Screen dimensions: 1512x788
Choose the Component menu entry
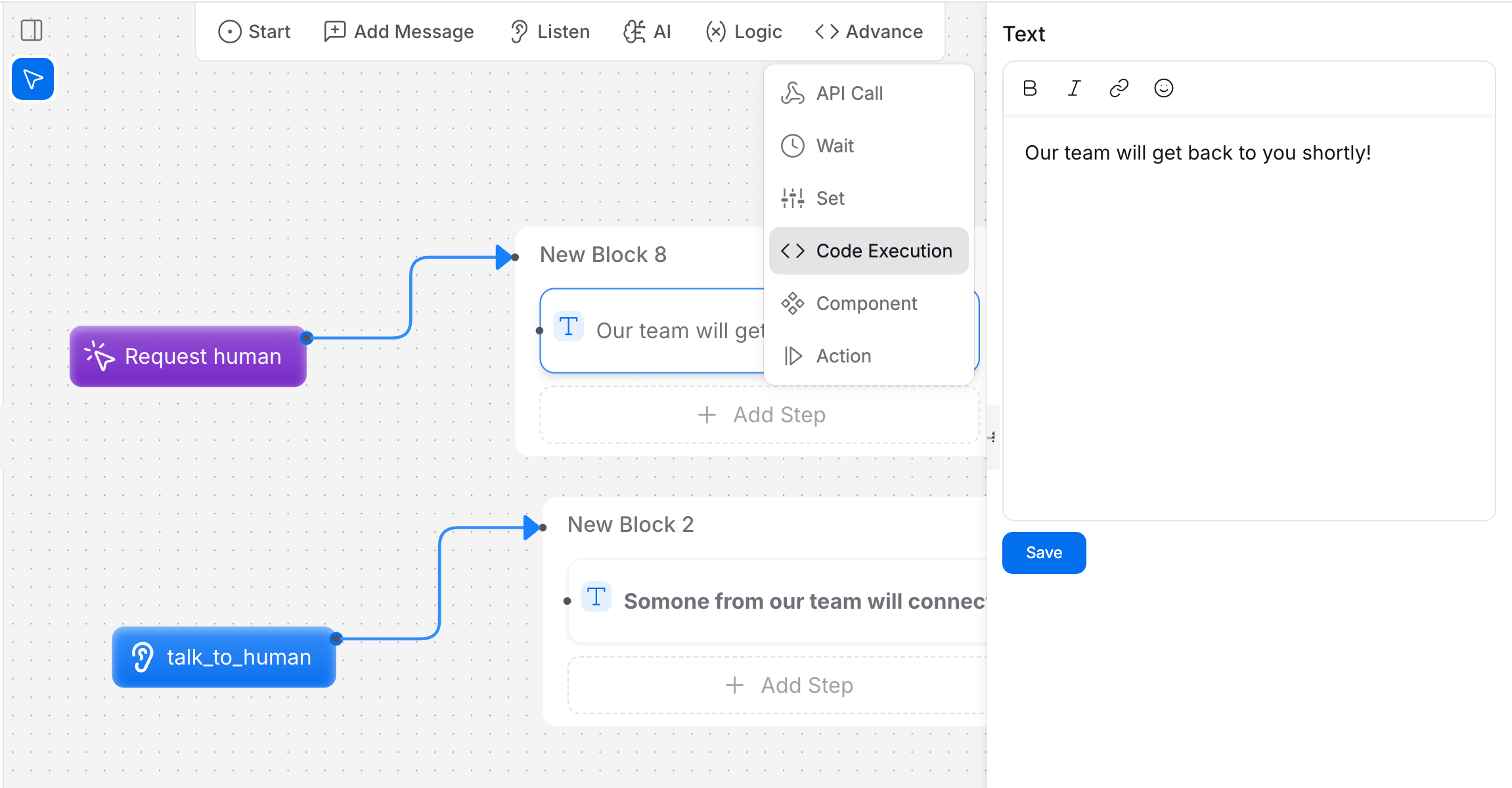click(866, 303)
